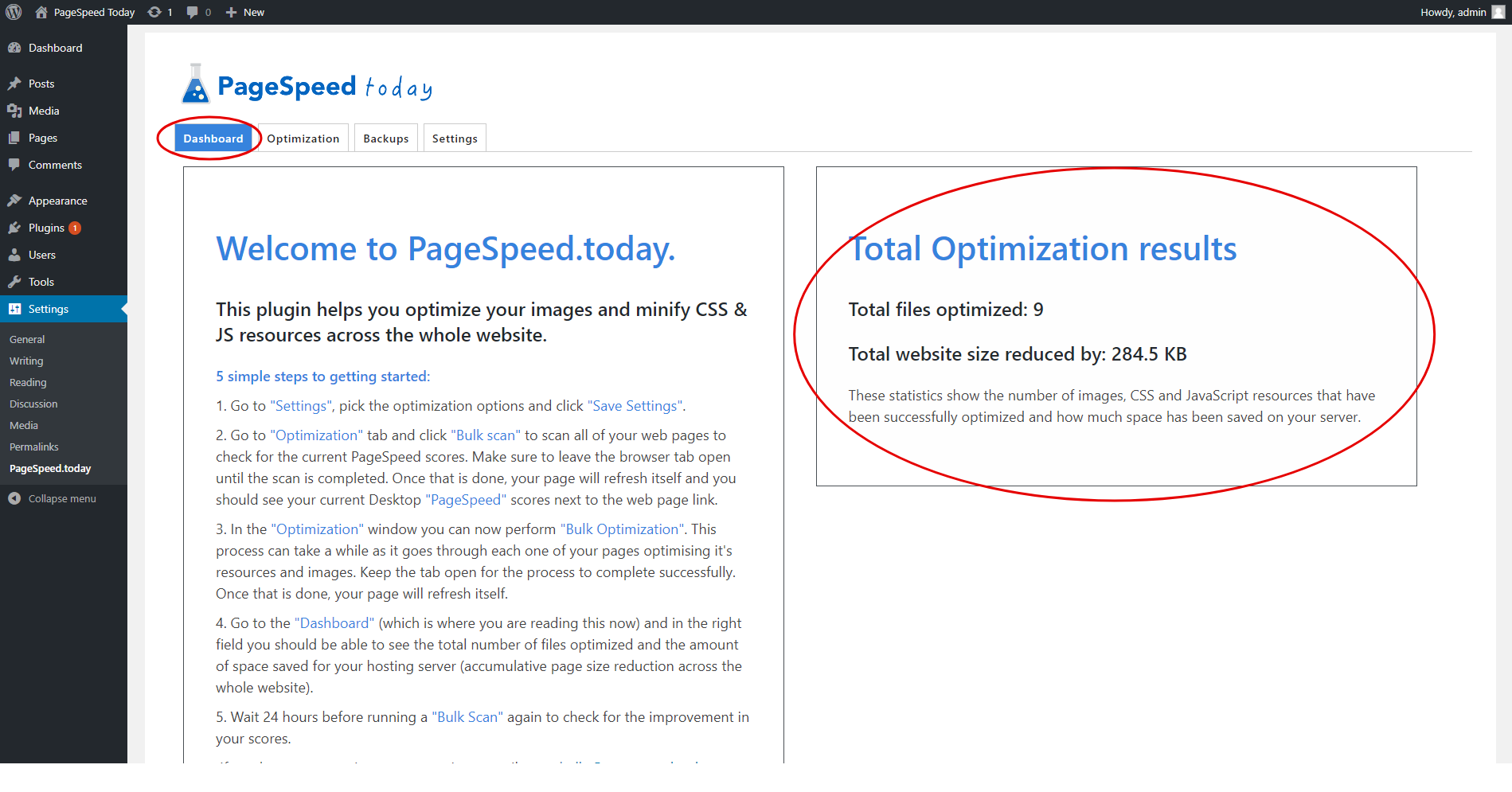Click the Collapse menu arrow icon

pos(14,498)
